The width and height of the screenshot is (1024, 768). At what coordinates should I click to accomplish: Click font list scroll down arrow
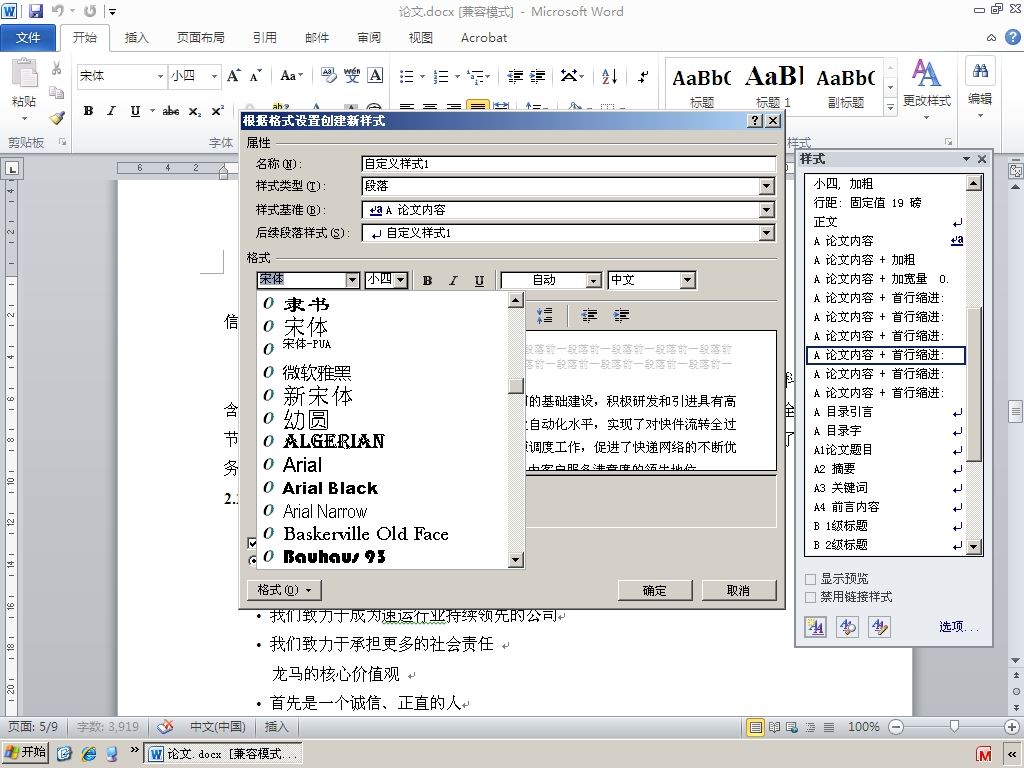tap(516, 560)
